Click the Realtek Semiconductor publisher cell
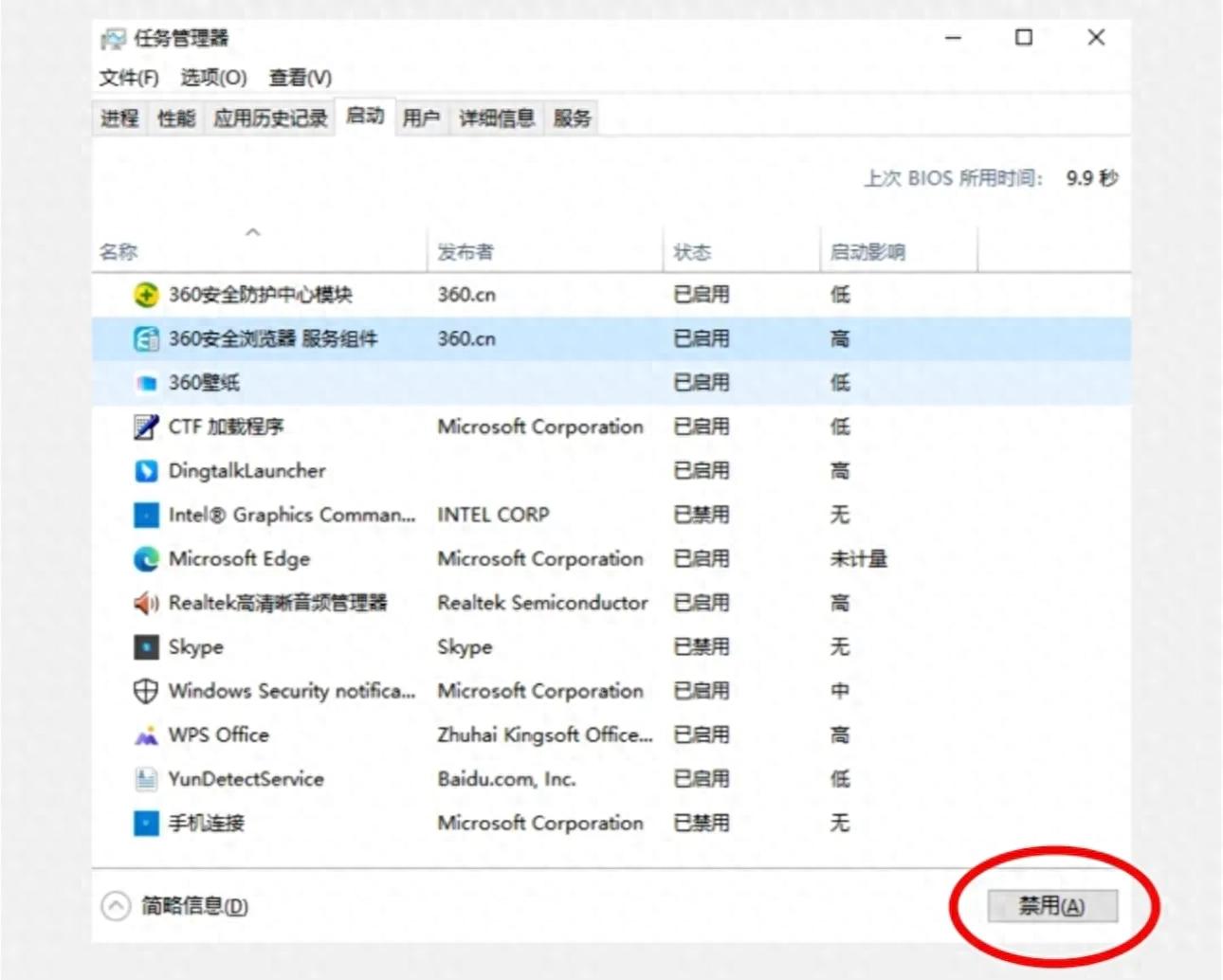Screen dimensions: 1223x980 [x=542, y=603]
